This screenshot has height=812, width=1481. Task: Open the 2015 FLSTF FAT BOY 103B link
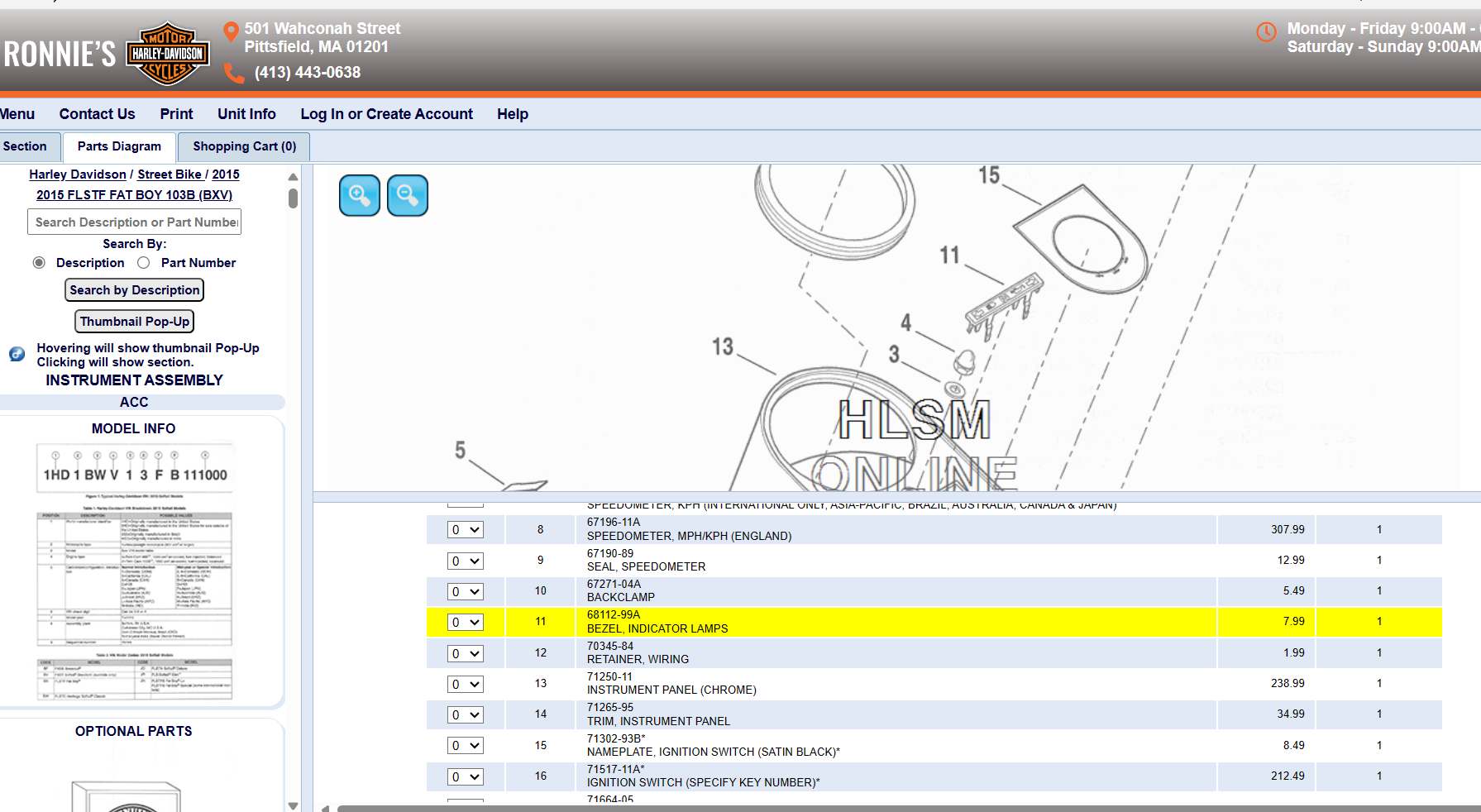click(134, 195)
